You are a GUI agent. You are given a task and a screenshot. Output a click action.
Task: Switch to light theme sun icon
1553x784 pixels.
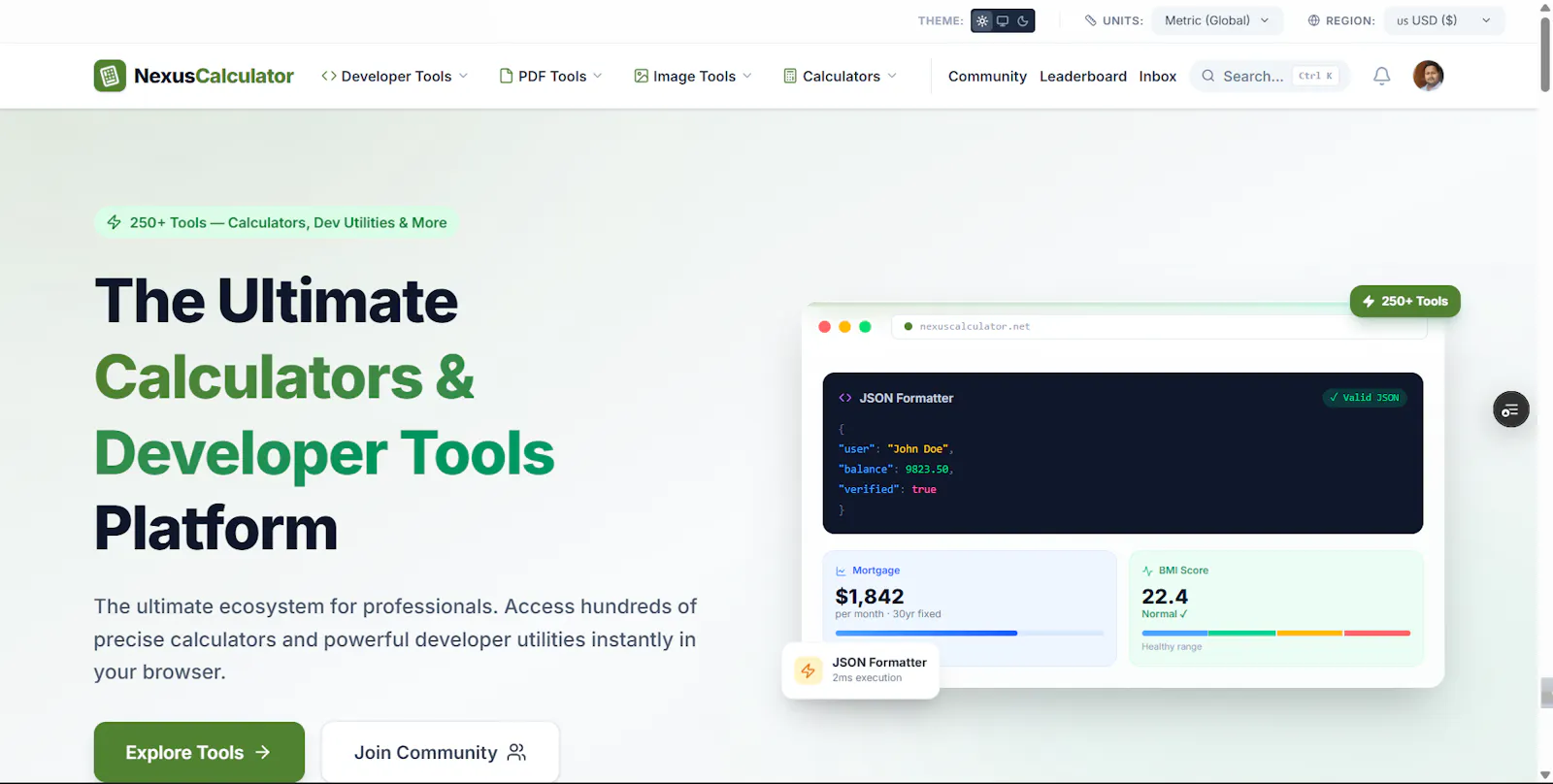pyautogui.click(x=982, y=20)
